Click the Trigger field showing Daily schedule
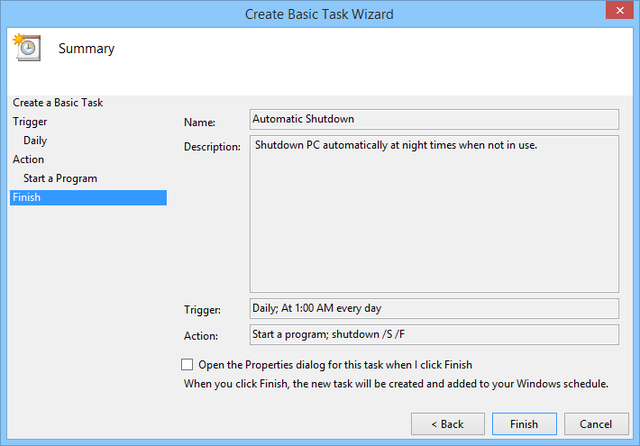 434,308
